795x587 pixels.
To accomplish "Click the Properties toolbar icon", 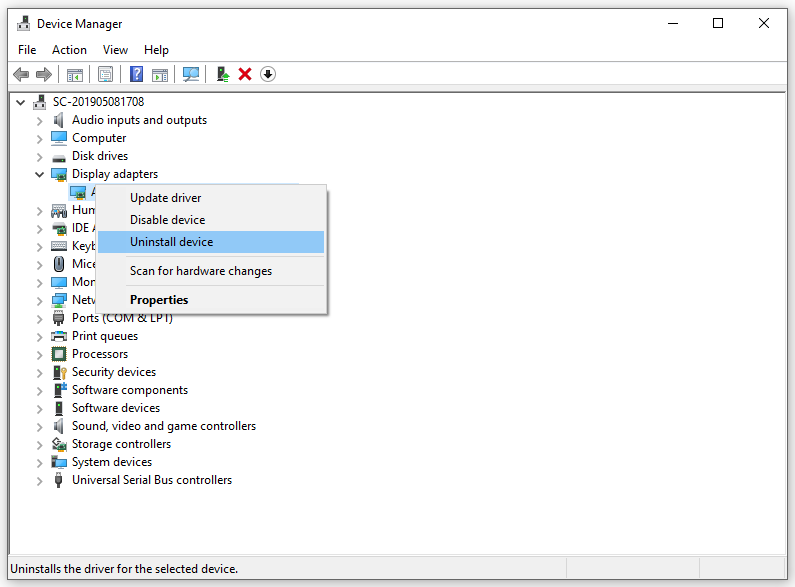I will click(105, 75).
